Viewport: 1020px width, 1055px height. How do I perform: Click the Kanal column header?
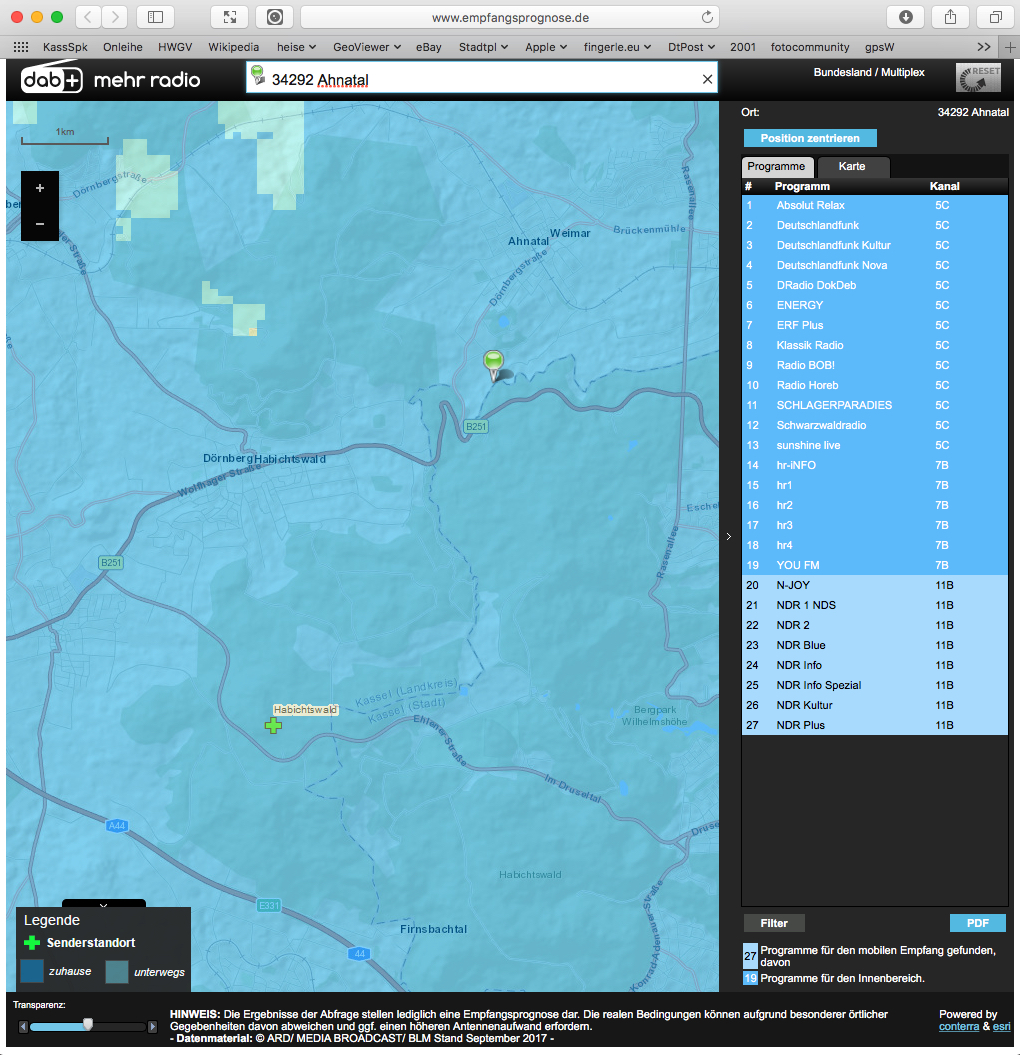[945, 186]
